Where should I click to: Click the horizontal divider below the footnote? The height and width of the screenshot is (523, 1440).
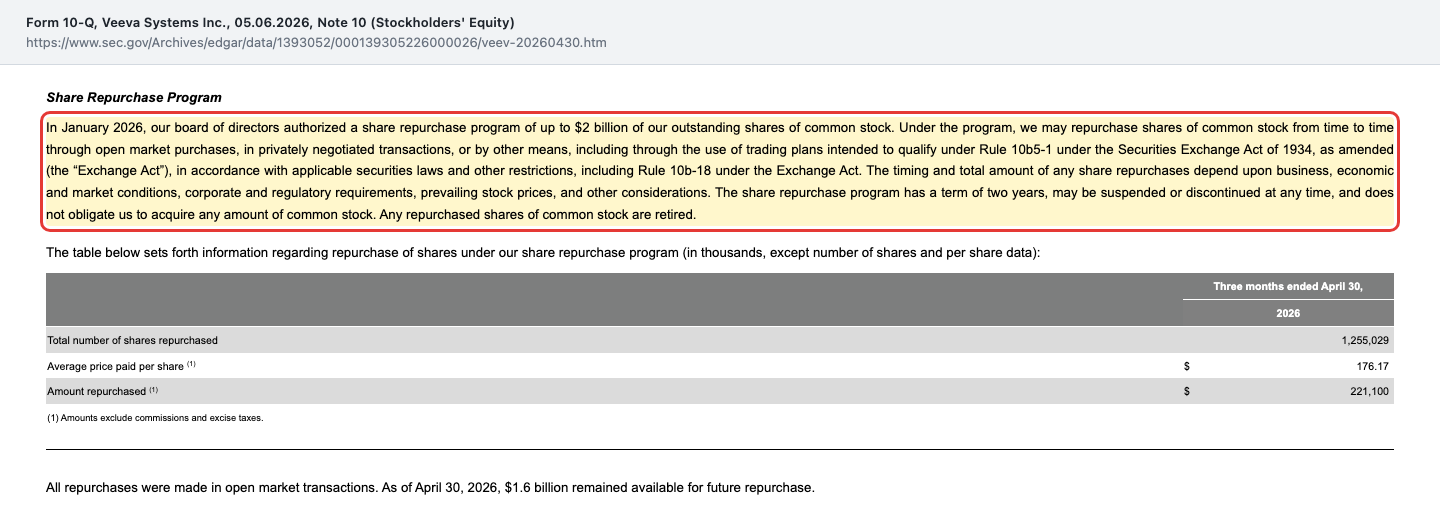pos(720,450)
